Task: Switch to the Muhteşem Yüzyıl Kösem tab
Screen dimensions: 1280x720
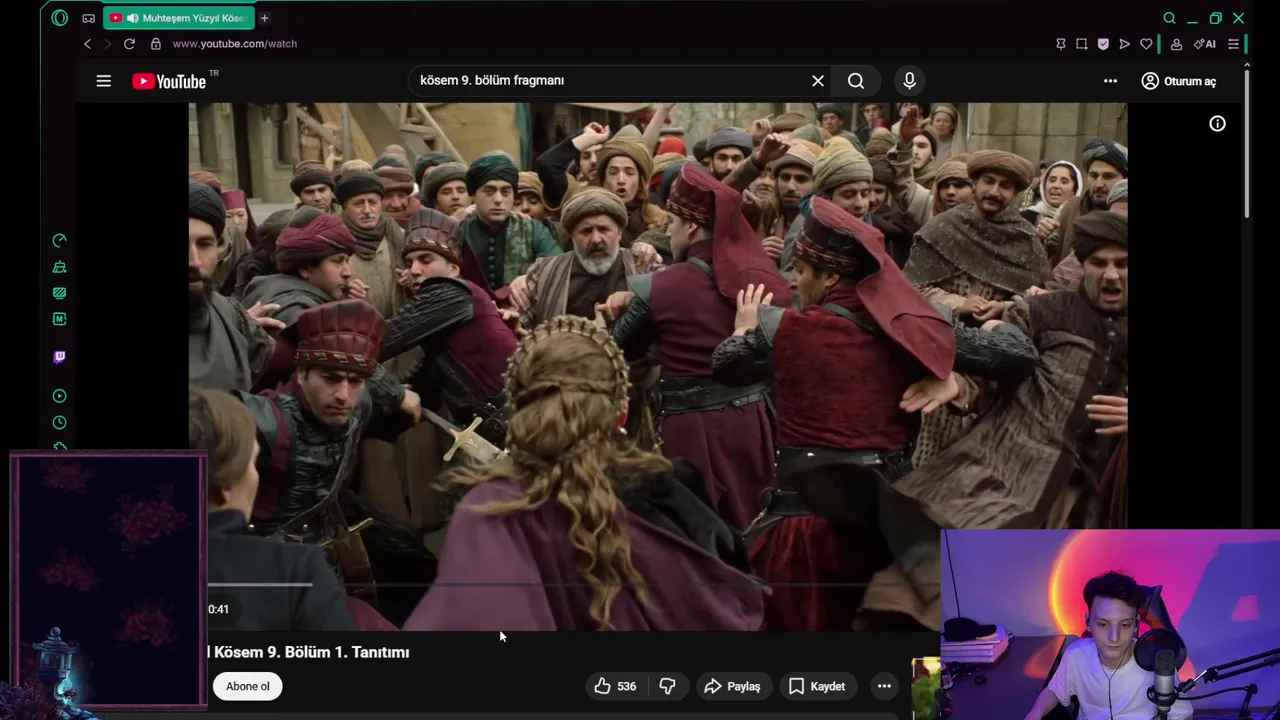Action: (x=180, y=18)
